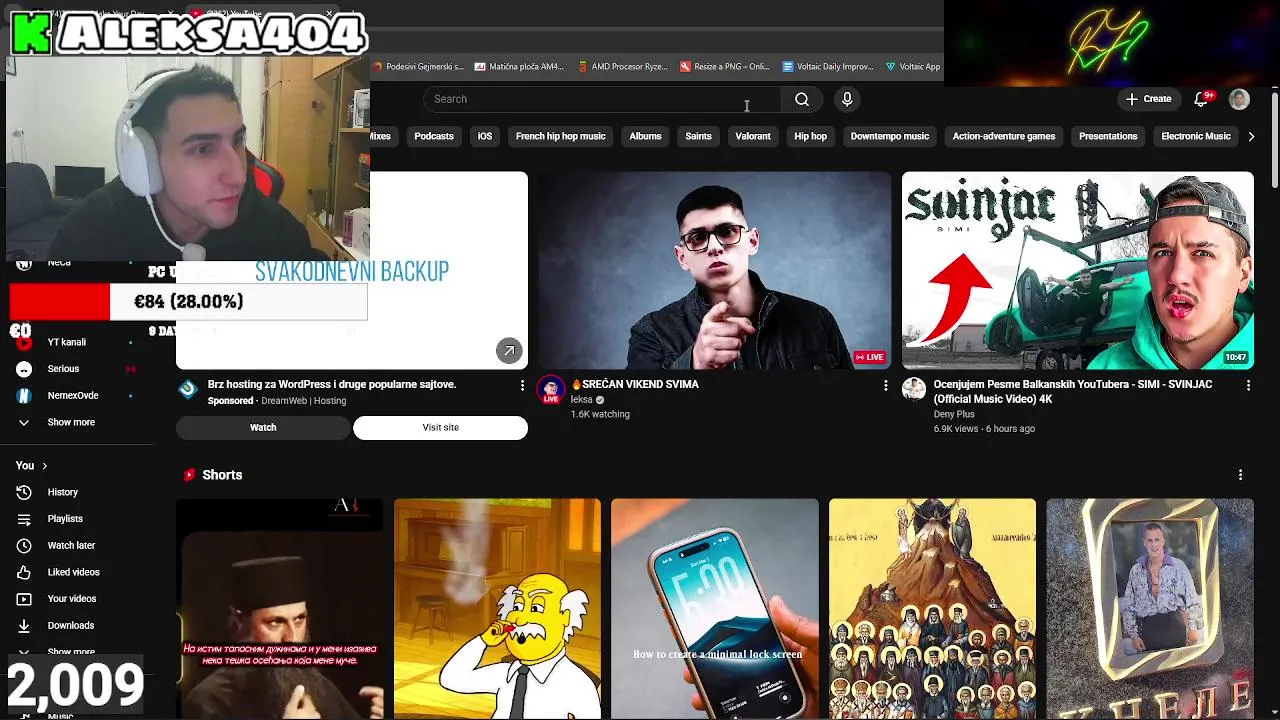The height and width of the screenshot is (720, 1280).
Task: Select the Saints filter chip
Action: point(698,136)
